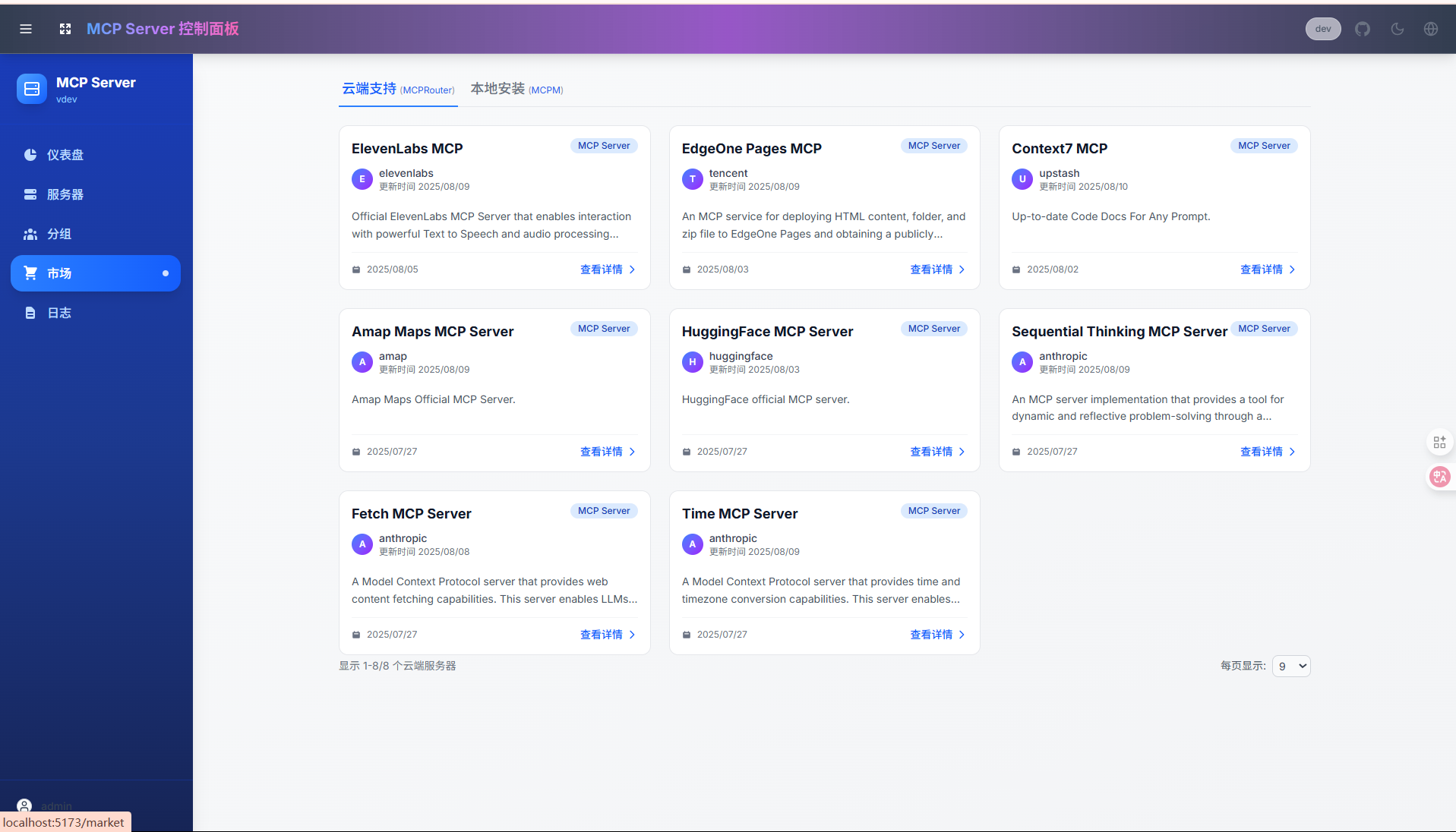Switch to 本地安装 MCPM tab
1456x832 pixels.
pyautogui.click(x=516, y=89)
